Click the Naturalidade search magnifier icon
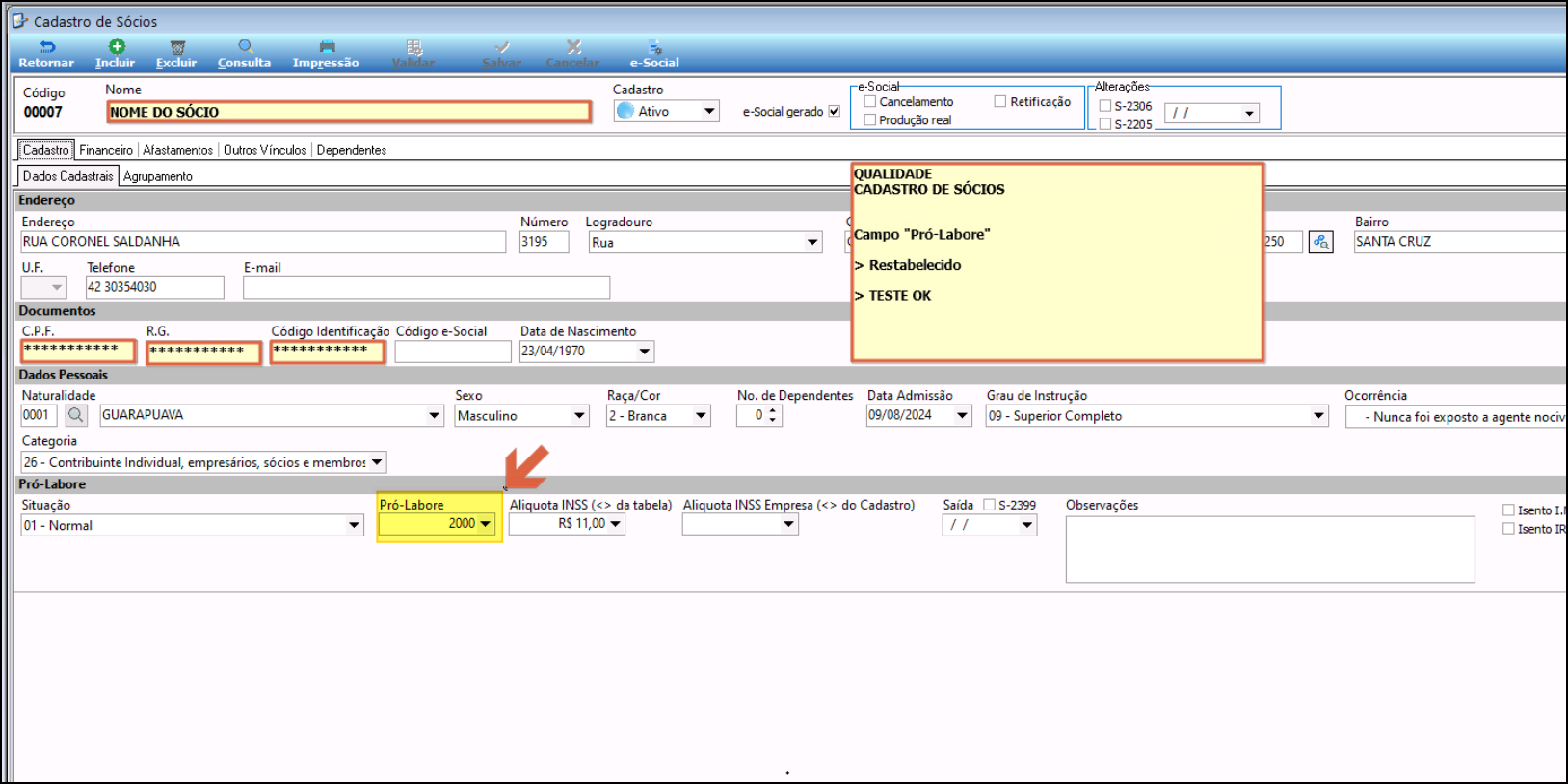Screen dimensions: 1568x784 (x=76, y=415)
